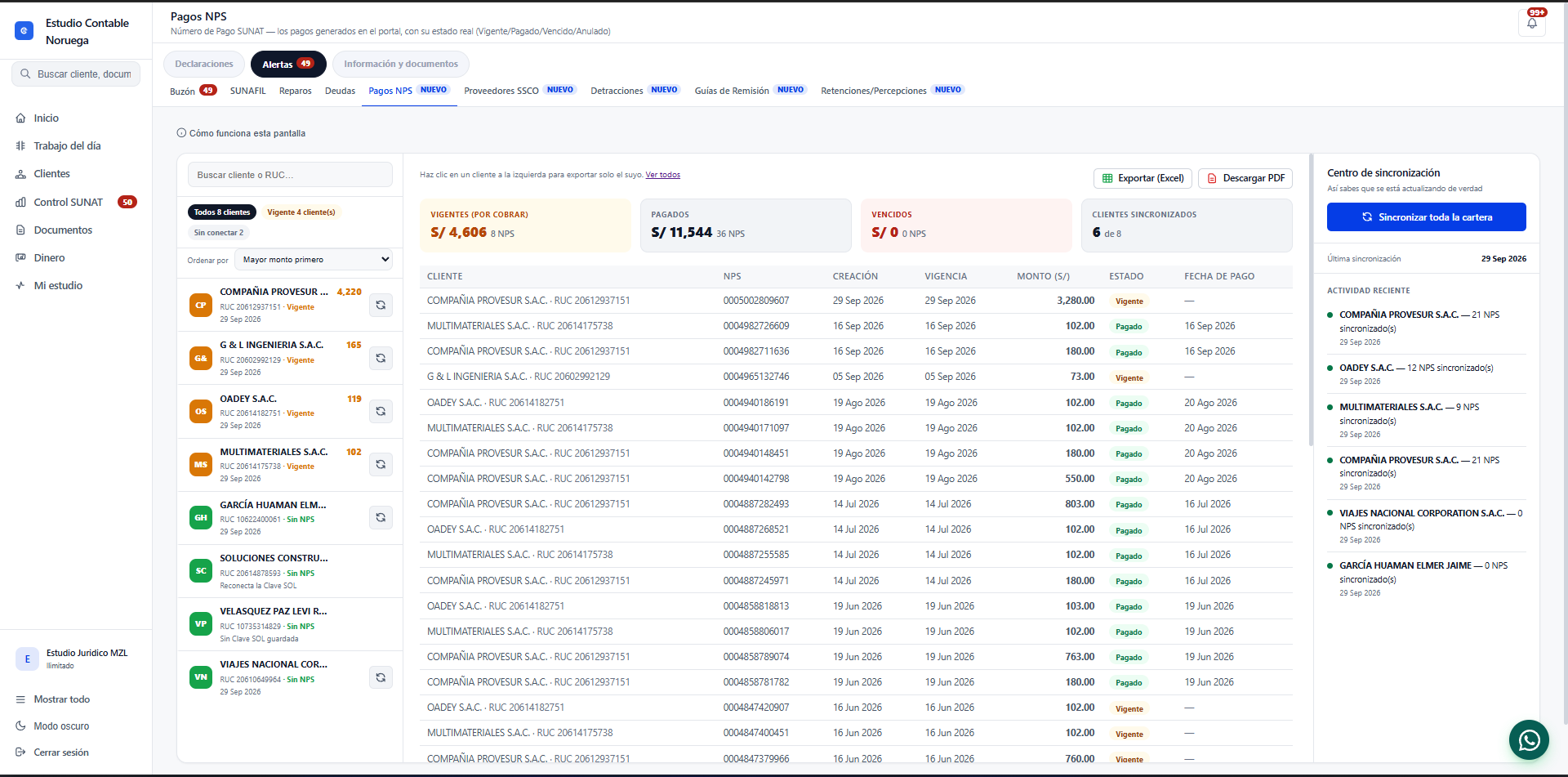
Task: Switch to Información y documentos tab
Action: [x=401, y=65]
